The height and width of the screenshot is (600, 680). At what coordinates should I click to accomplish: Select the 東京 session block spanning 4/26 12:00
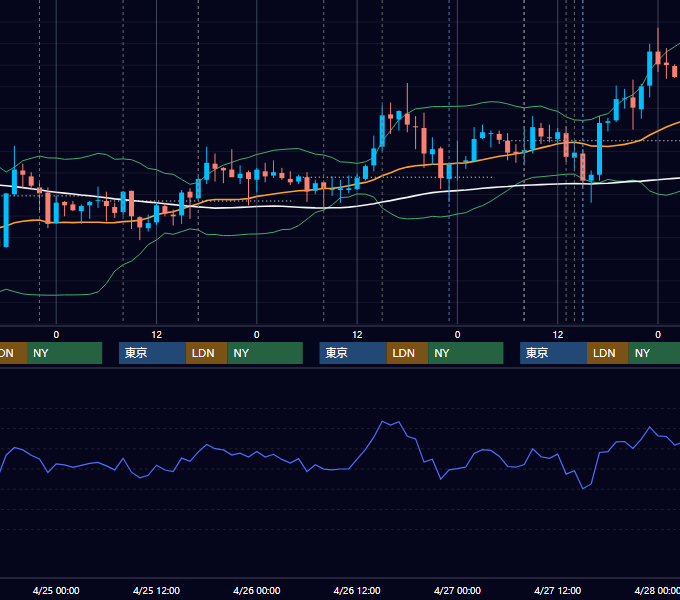[353, 353]
